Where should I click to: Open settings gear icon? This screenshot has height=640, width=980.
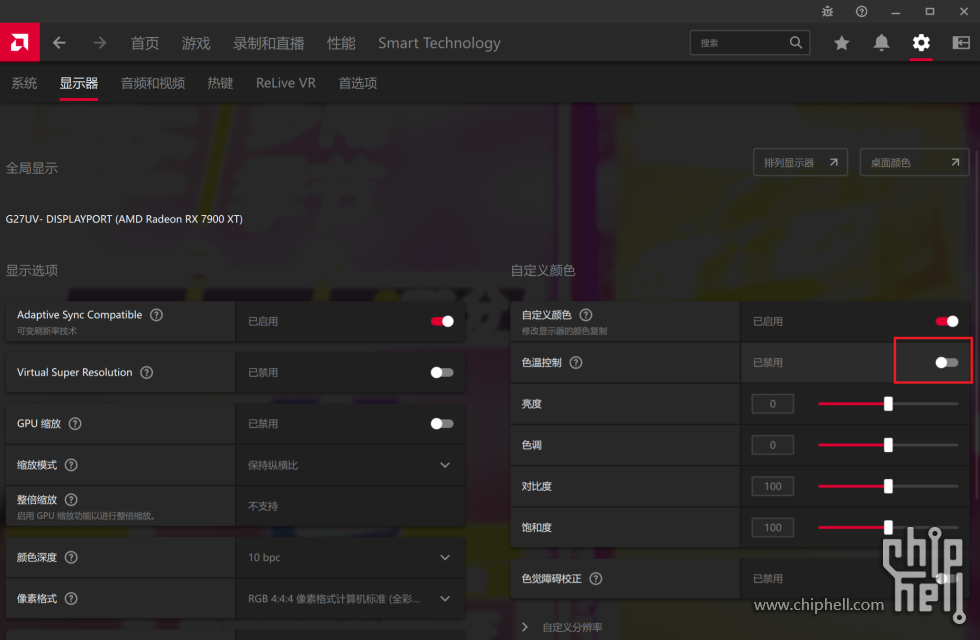(921, 42)
